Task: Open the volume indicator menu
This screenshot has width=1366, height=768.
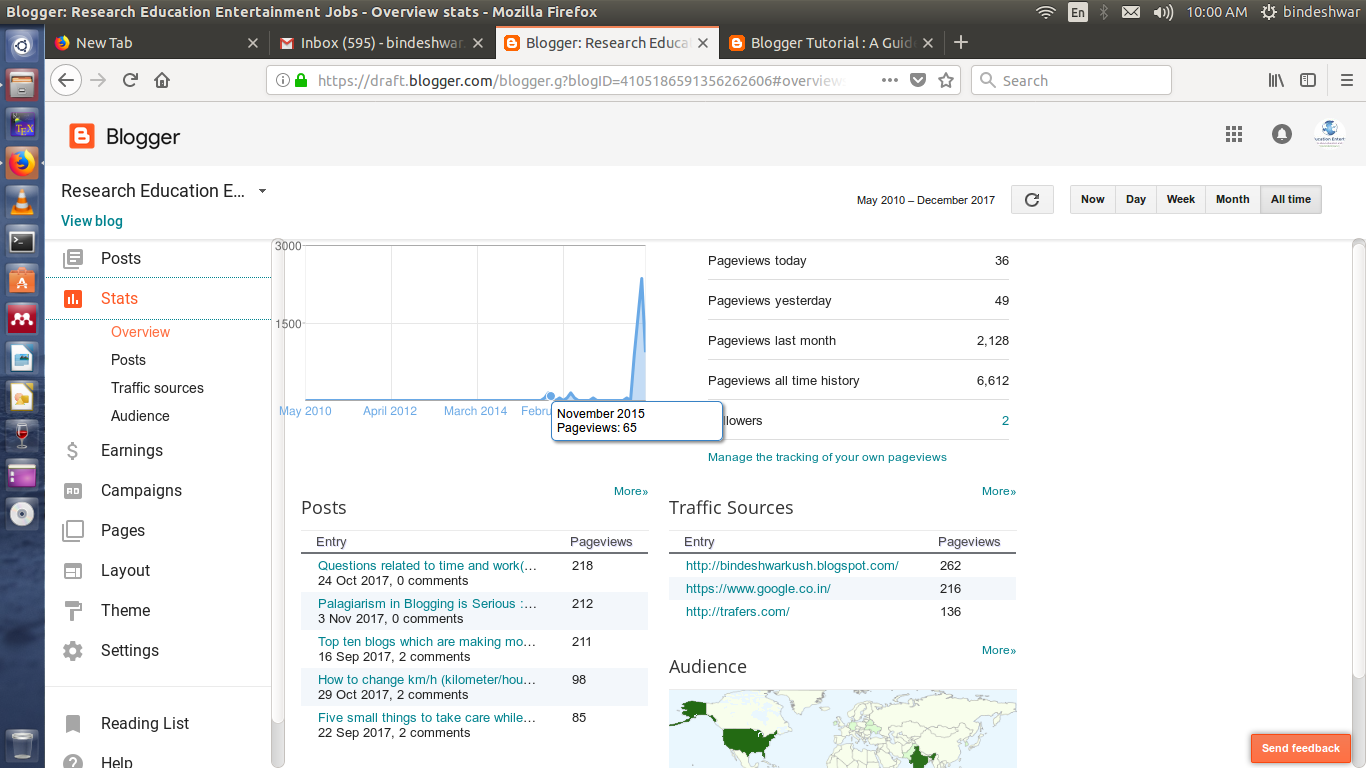Action: pos(1163,12)
